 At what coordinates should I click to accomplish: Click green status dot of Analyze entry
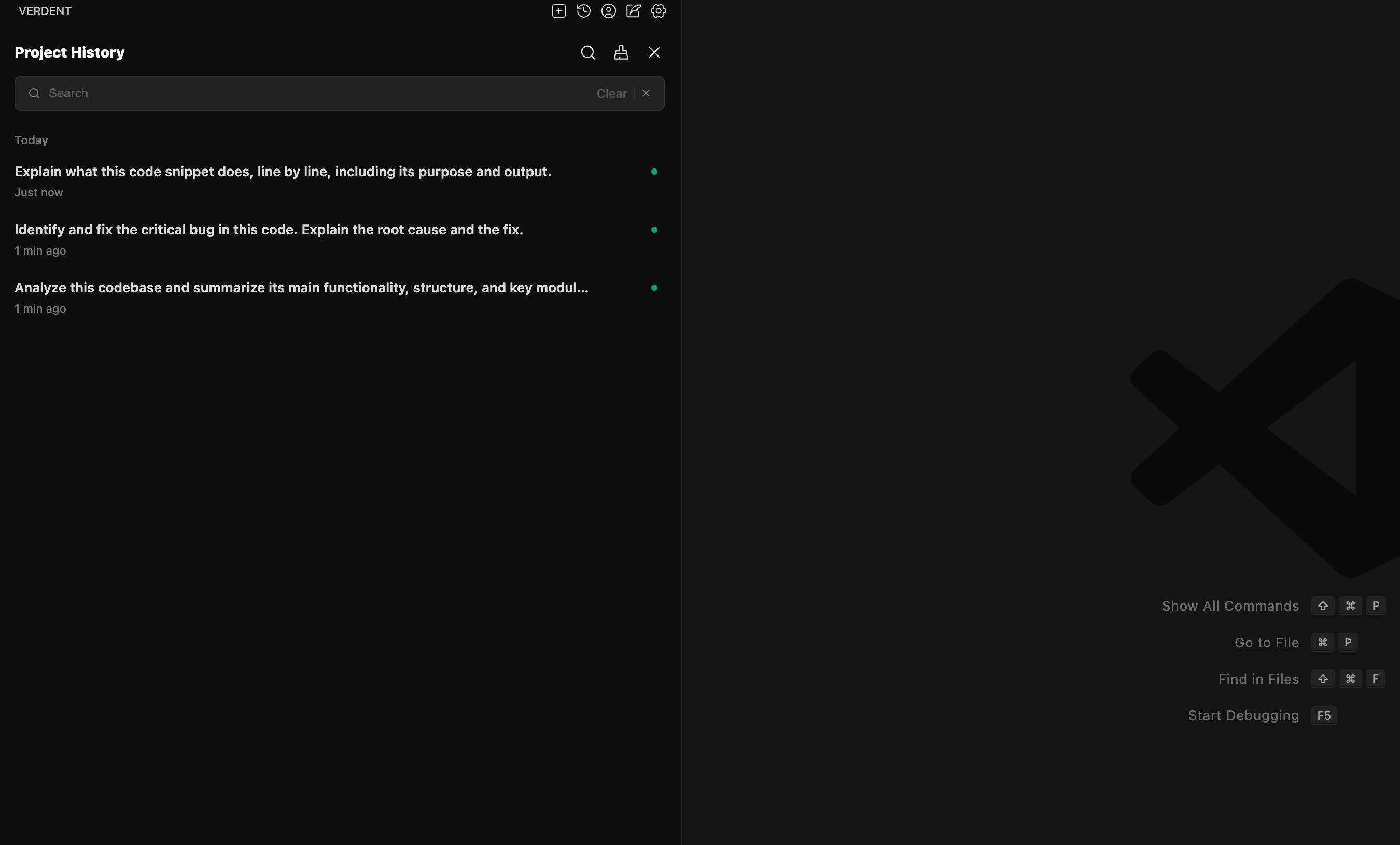click(654, 288)
